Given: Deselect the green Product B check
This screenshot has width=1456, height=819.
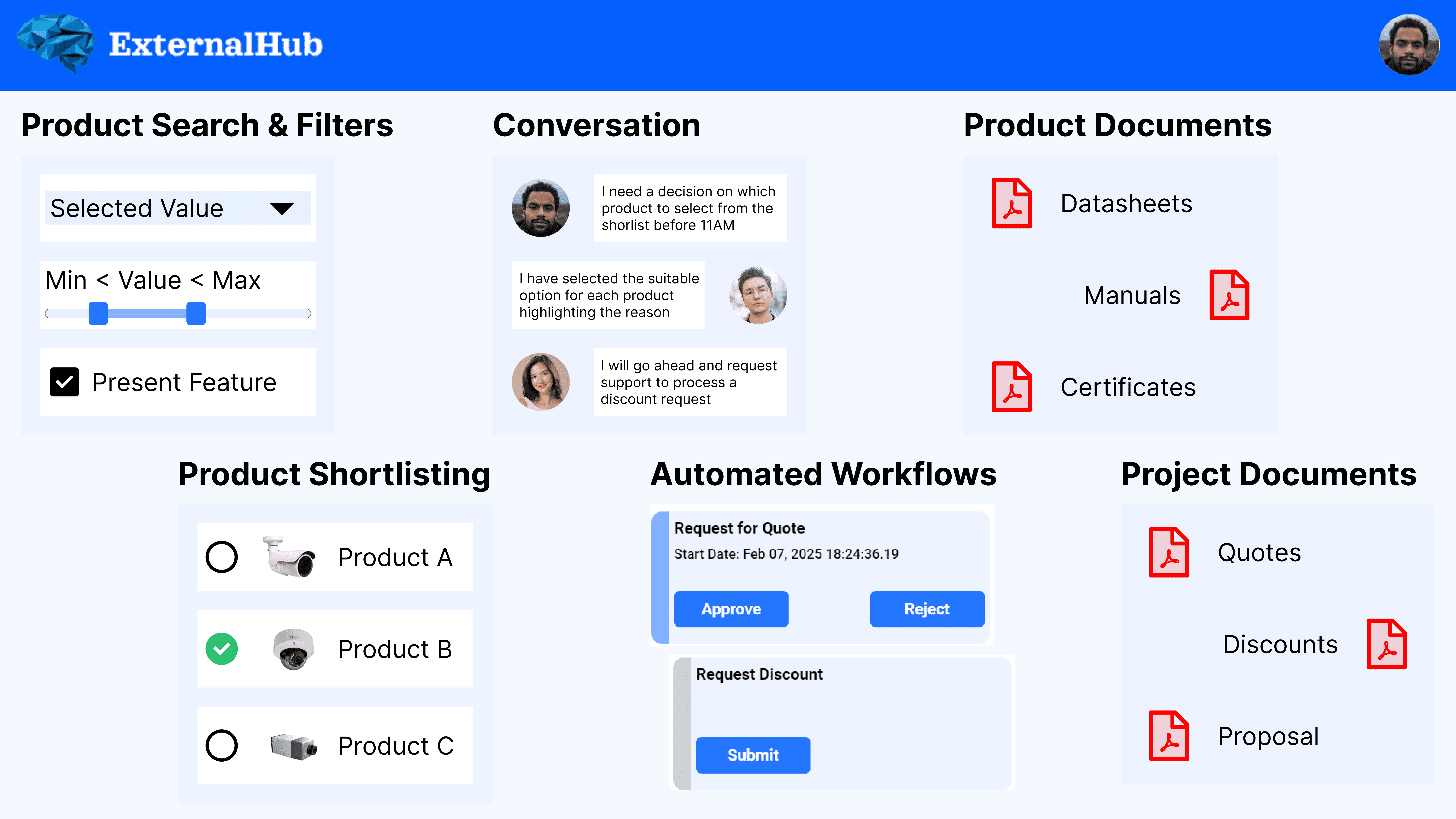Looking at the screenshot, I should coord(222,649).
